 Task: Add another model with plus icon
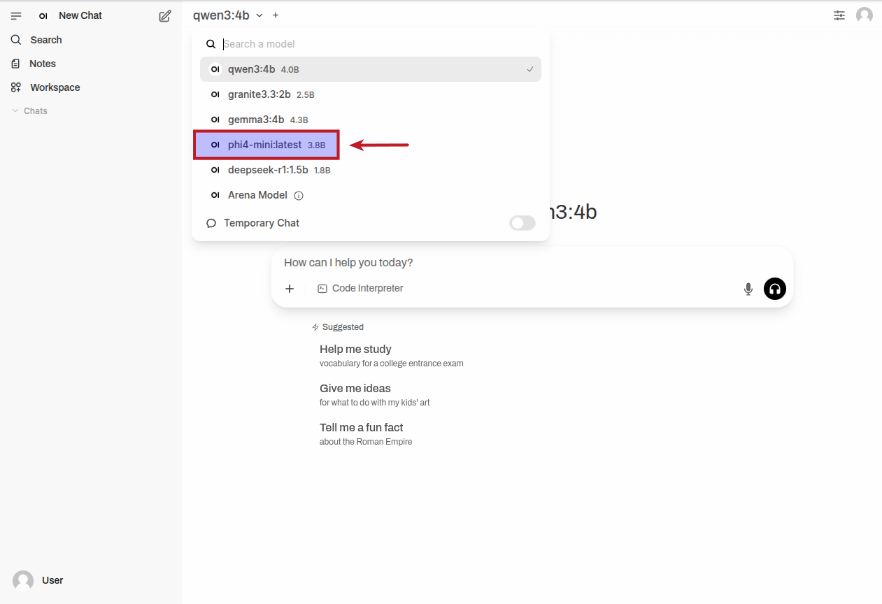(x=276, y=15)
